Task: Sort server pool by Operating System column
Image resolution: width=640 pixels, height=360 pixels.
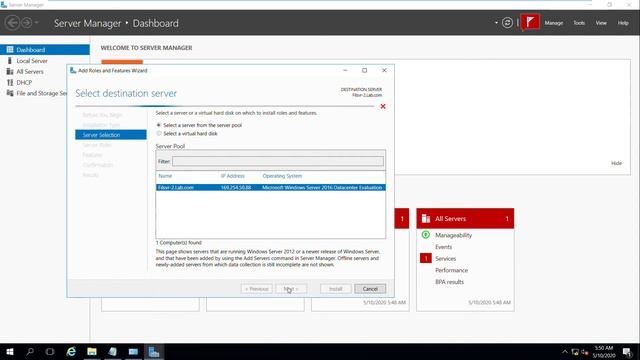Action: click(x=282, y=176)
